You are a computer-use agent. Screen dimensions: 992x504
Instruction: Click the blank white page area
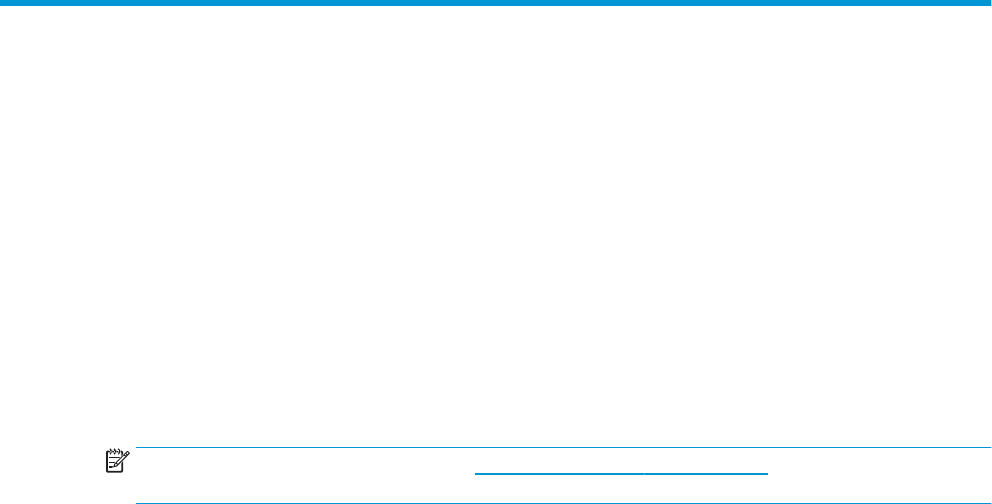coord(496,221)
